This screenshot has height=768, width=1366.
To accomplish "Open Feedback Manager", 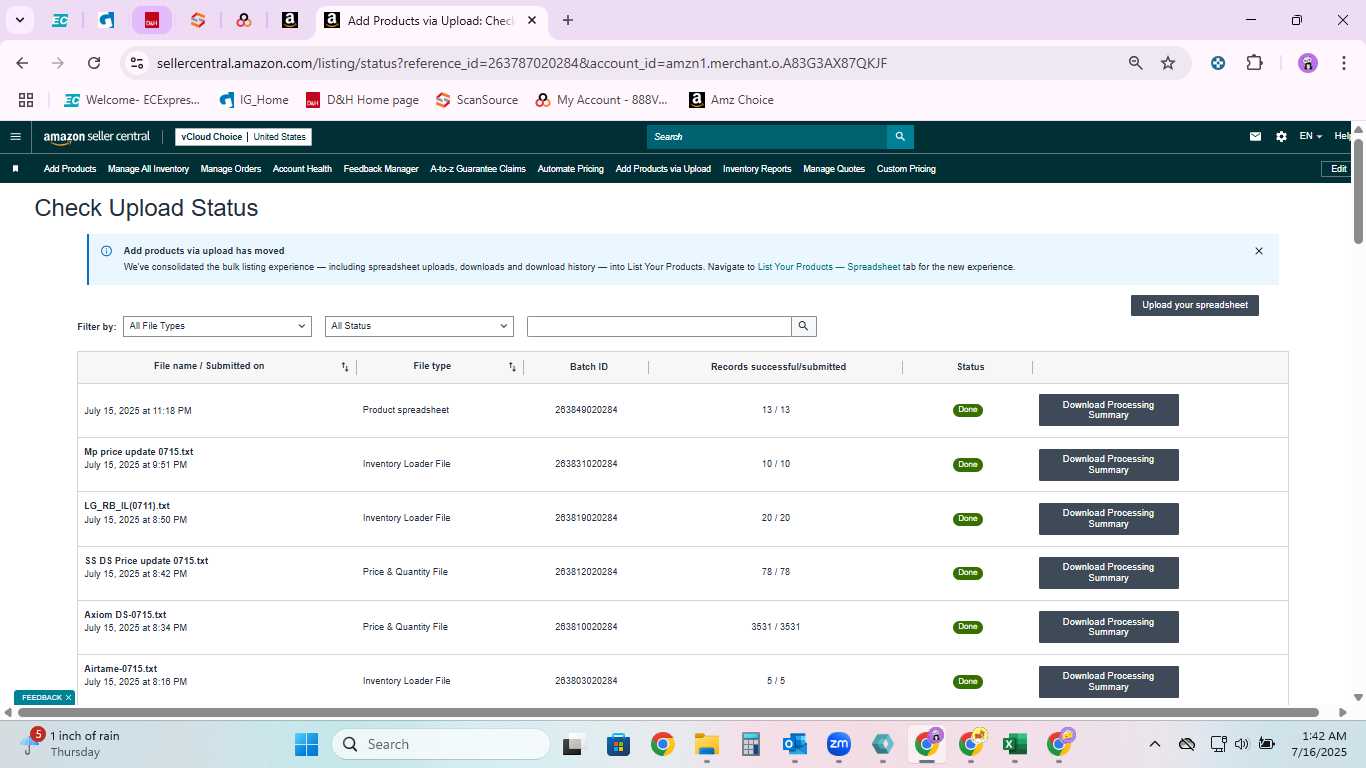I will click(381, 169).
